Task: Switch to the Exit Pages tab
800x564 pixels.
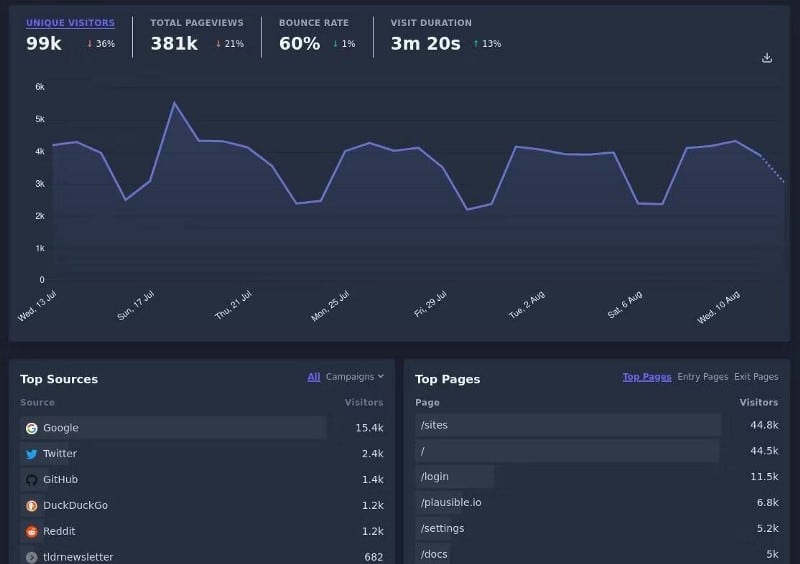Action: [x=756, y=377]
